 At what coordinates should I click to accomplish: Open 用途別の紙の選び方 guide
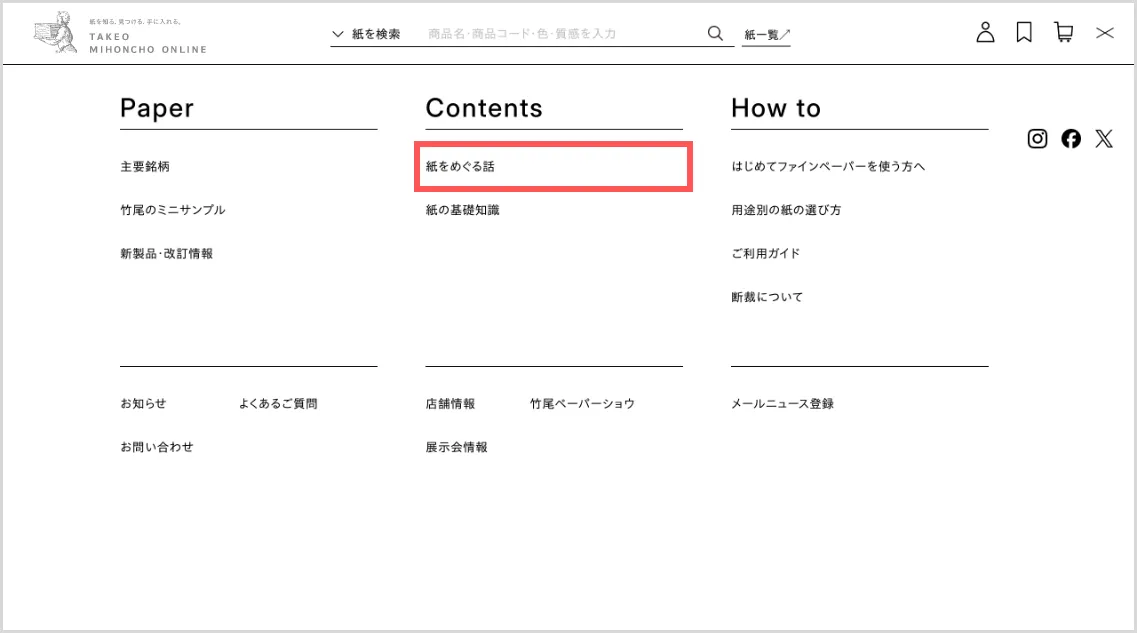tap(786, 210)
